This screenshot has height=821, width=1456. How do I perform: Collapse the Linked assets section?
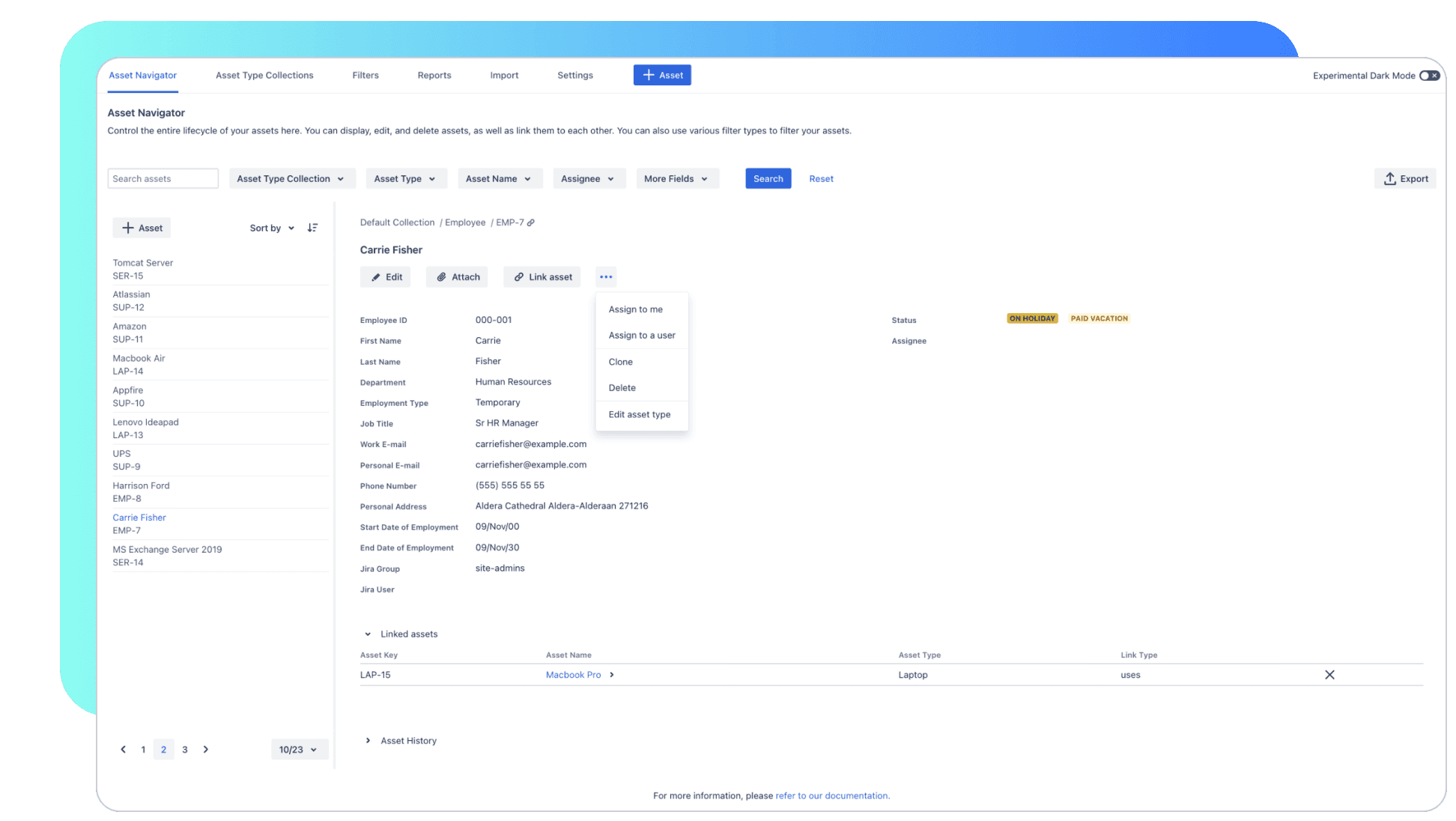click(x=367, y=633)
